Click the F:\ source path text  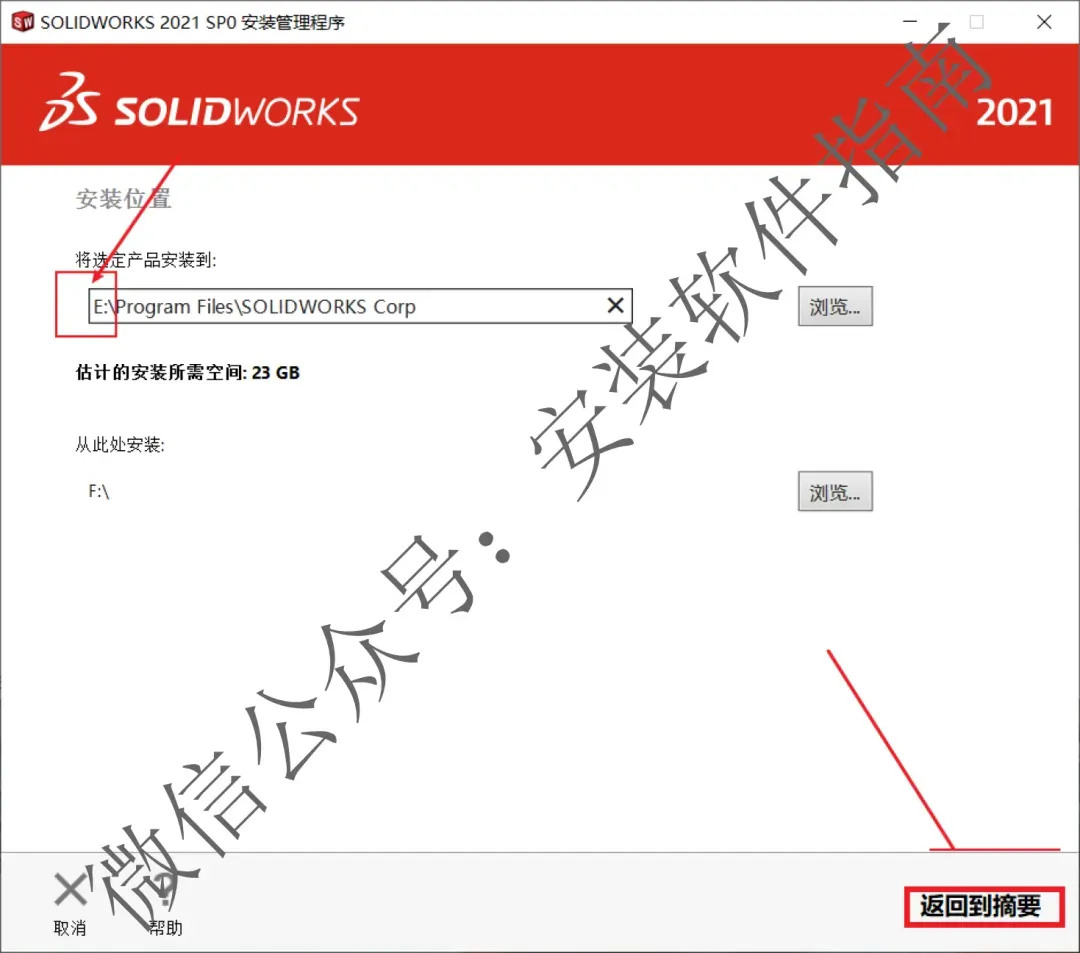tap(98, 491)
